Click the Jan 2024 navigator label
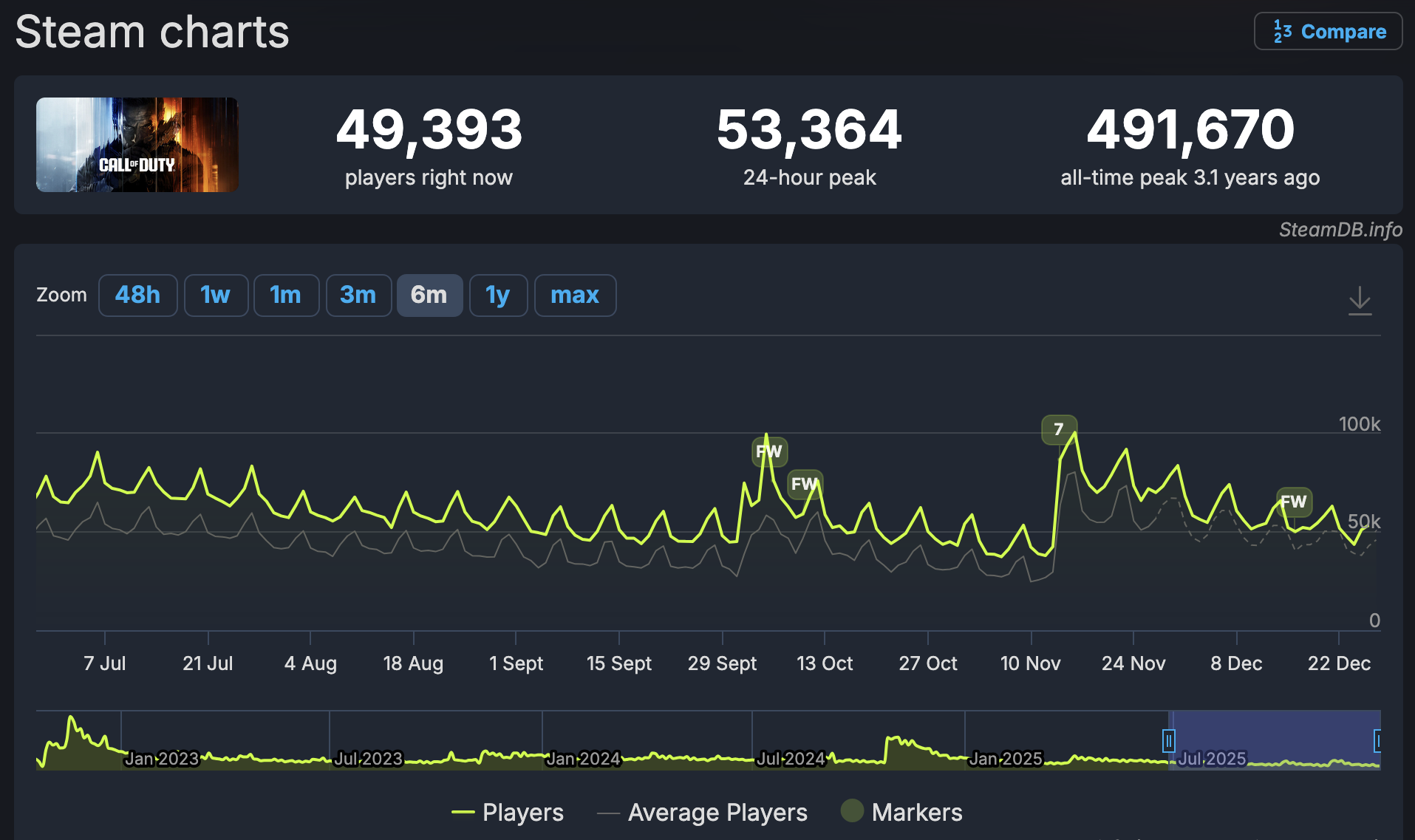 pos(584,759)
